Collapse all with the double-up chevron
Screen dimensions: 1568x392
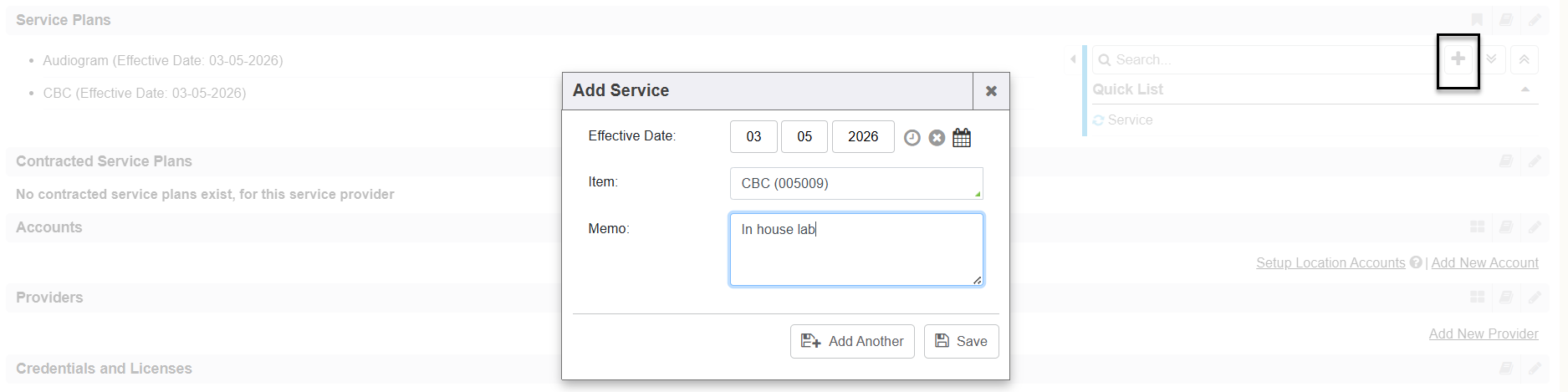click(1525, 59)
